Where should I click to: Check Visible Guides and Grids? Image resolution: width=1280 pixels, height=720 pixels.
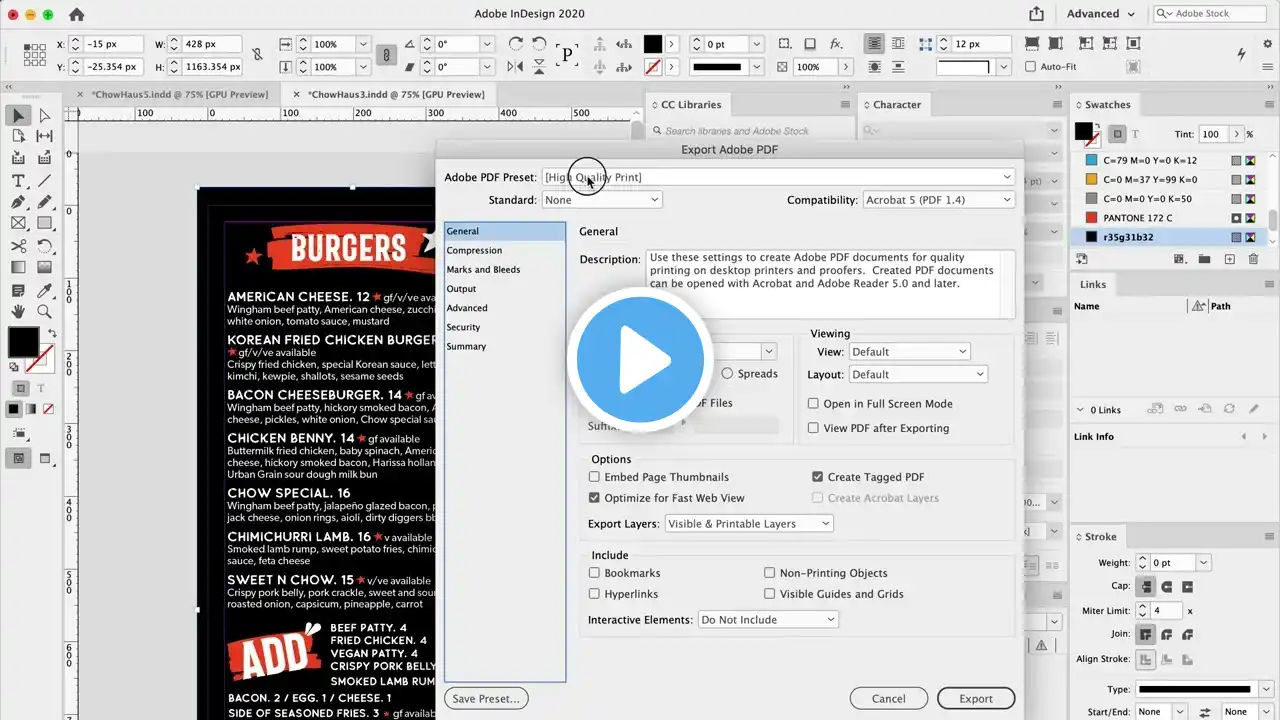point(770,594)
